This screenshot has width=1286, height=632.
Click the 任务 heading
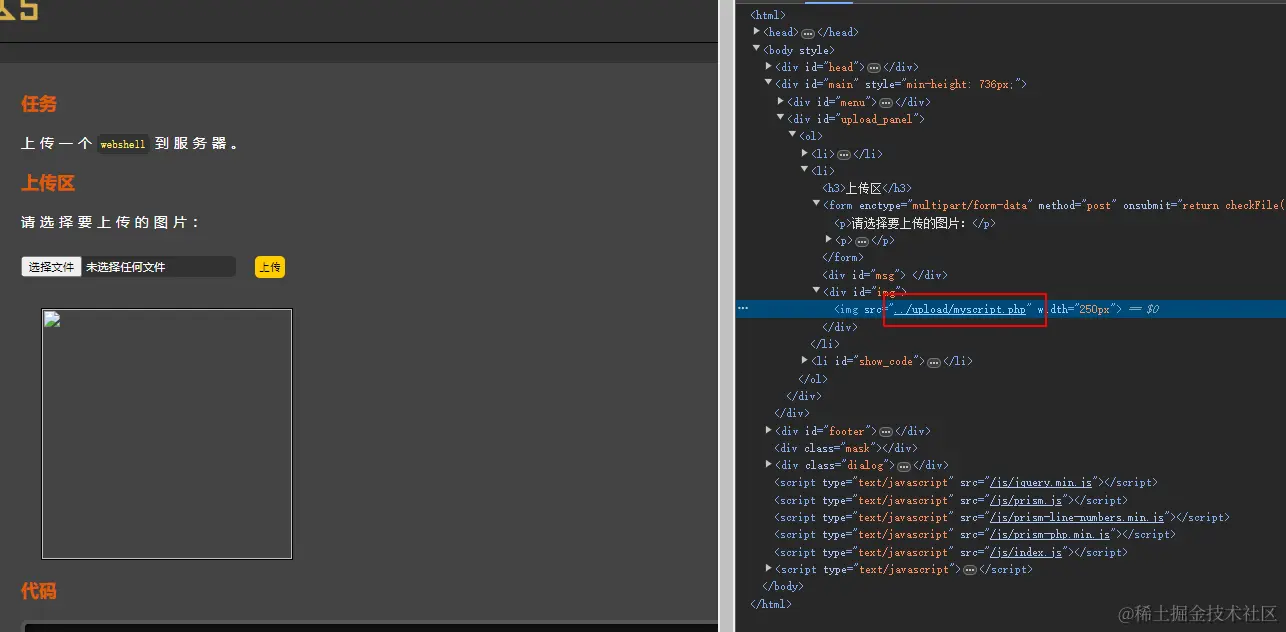pyautogui.click(x=39, y=104)
